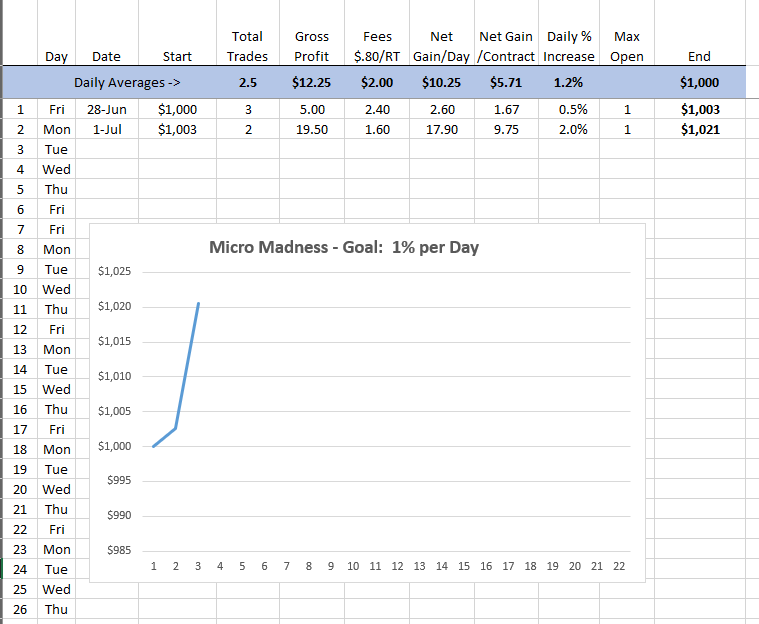Click the 1.2% average Daily Increase cell
The image size is (759, 624).
coord(568,82)
